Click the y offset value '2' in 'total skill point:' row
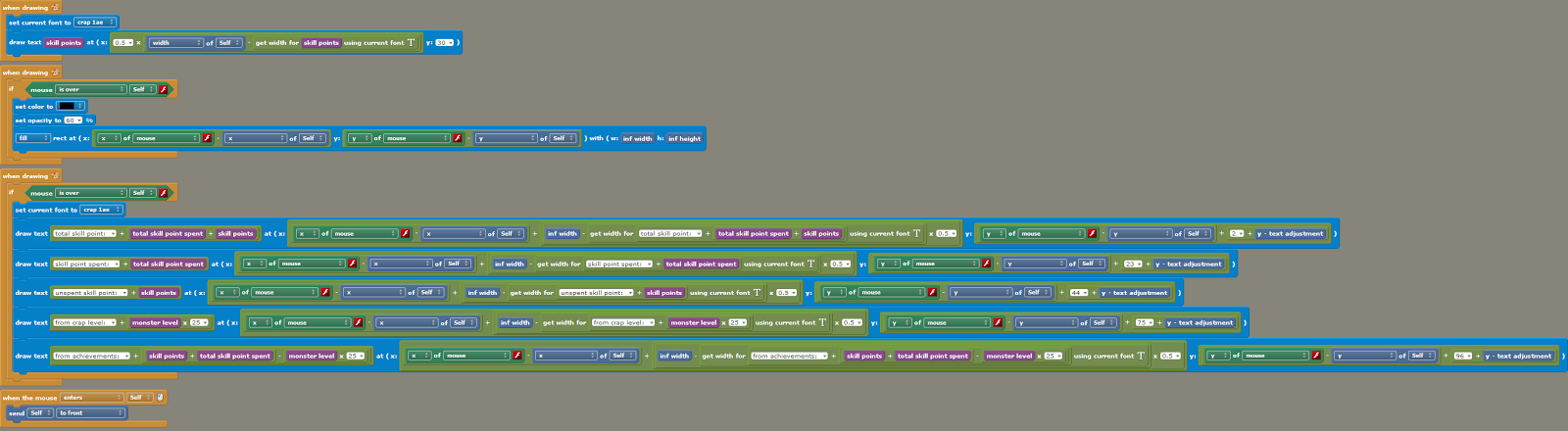The image size is (1568, 431). pyautogui.click(x=1237, y=234)
